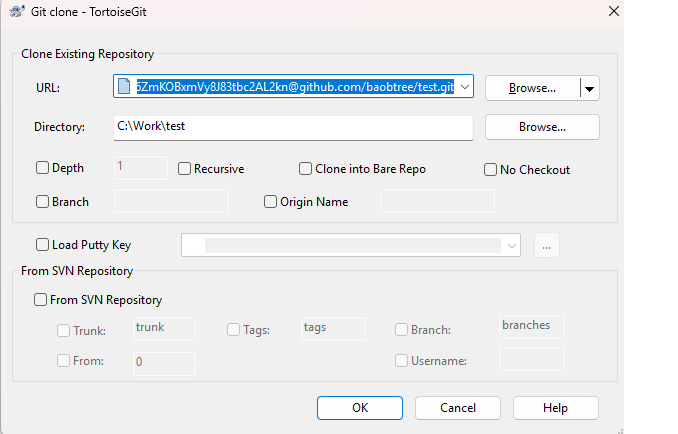Close the Git clone dialog

pyautogui.click(x=614, y=11)
